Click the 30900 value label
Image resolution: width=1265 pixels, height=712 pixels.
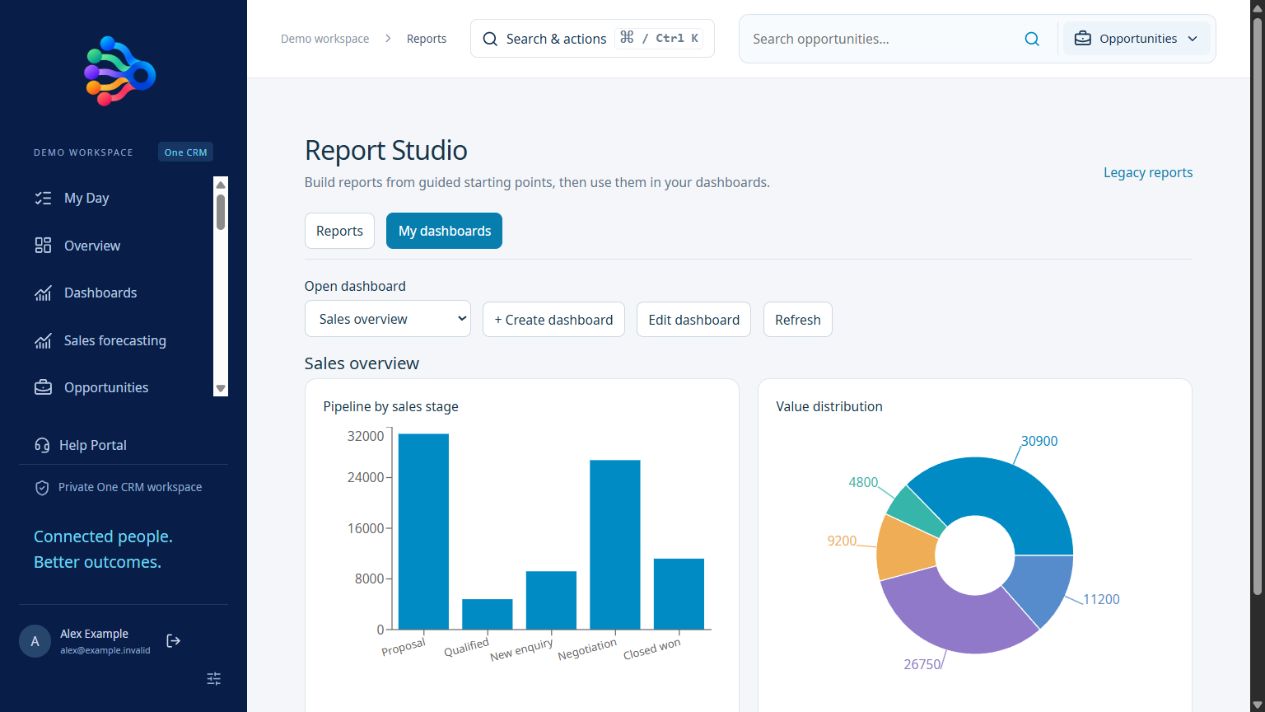point(1039,441)
